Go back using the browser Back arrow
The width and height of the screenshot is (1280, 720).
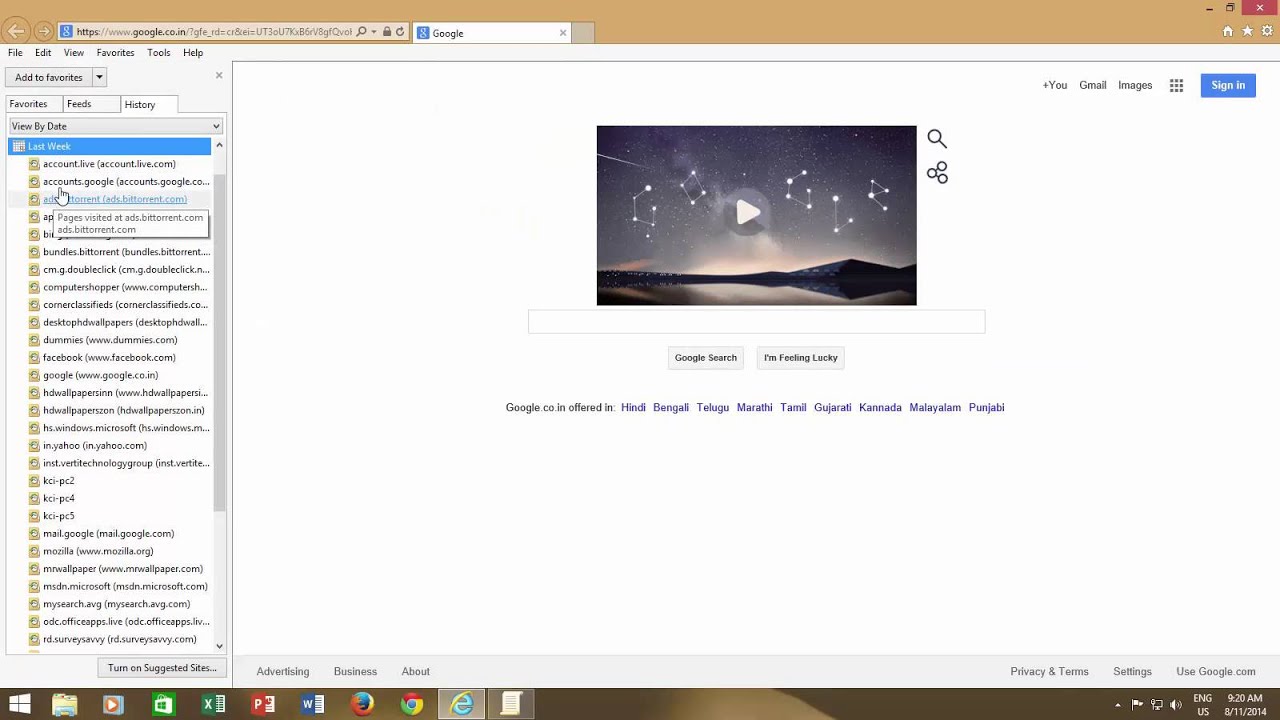17,31
